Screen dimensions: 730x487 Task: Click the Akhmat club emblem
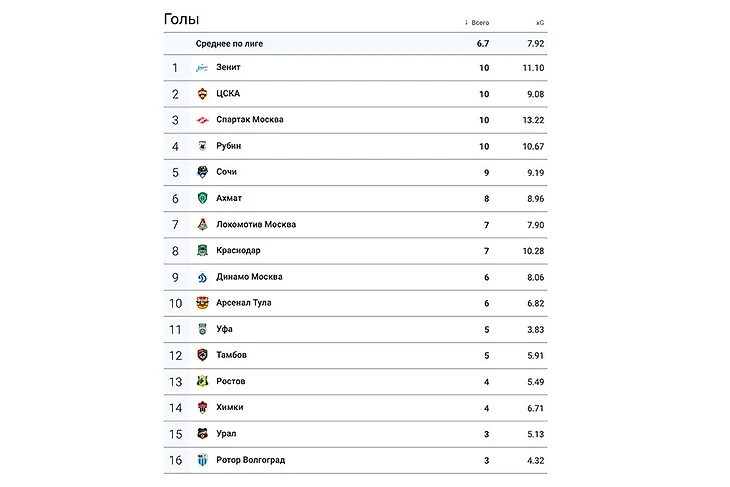(202, 198)
